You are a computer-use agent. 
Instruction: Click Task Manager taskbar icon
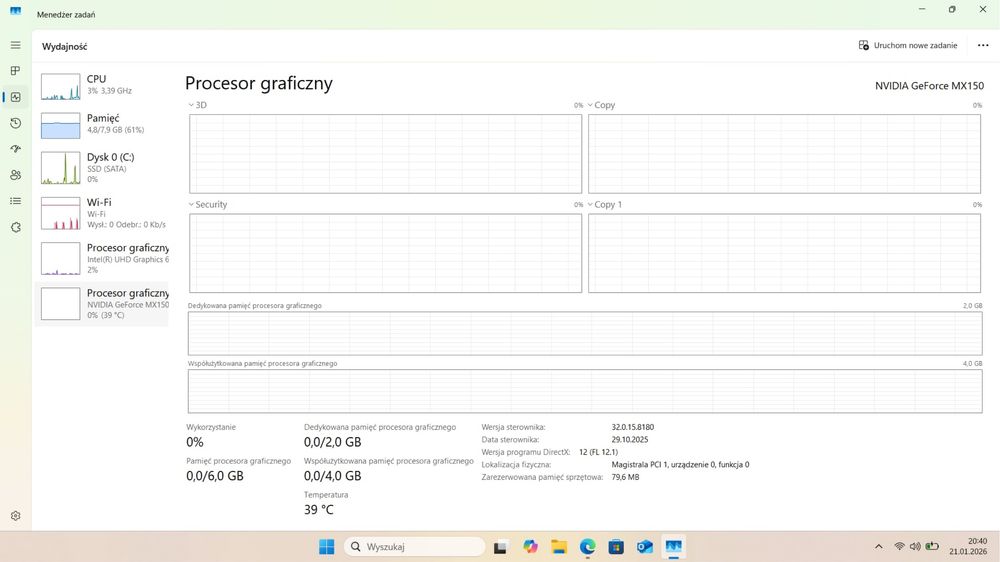(x=673, y=547)
